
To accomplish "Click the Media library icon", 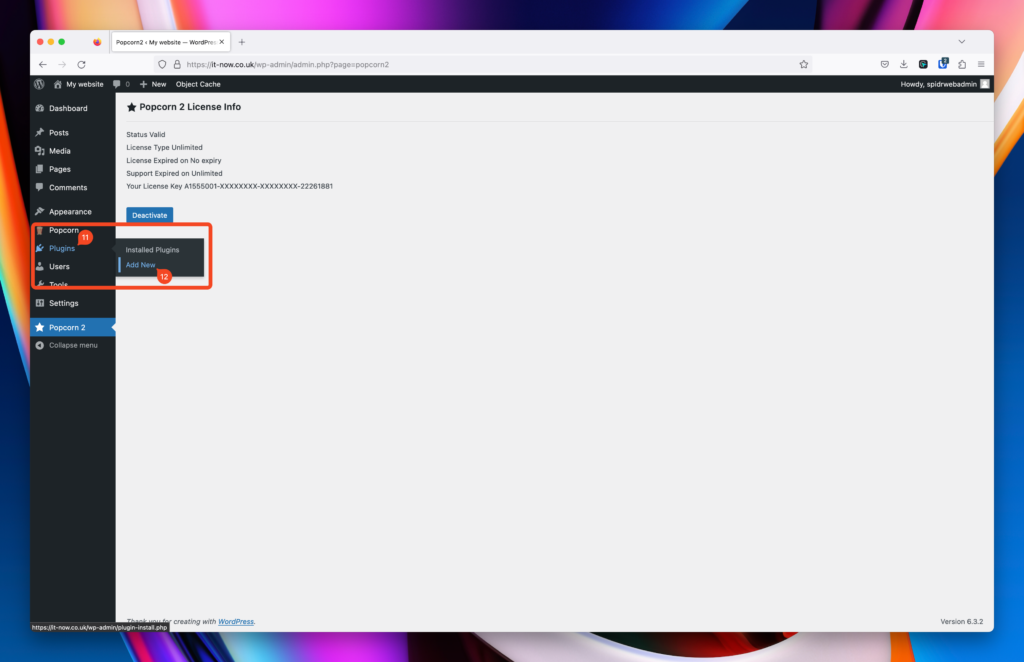I will coord(40,151).
